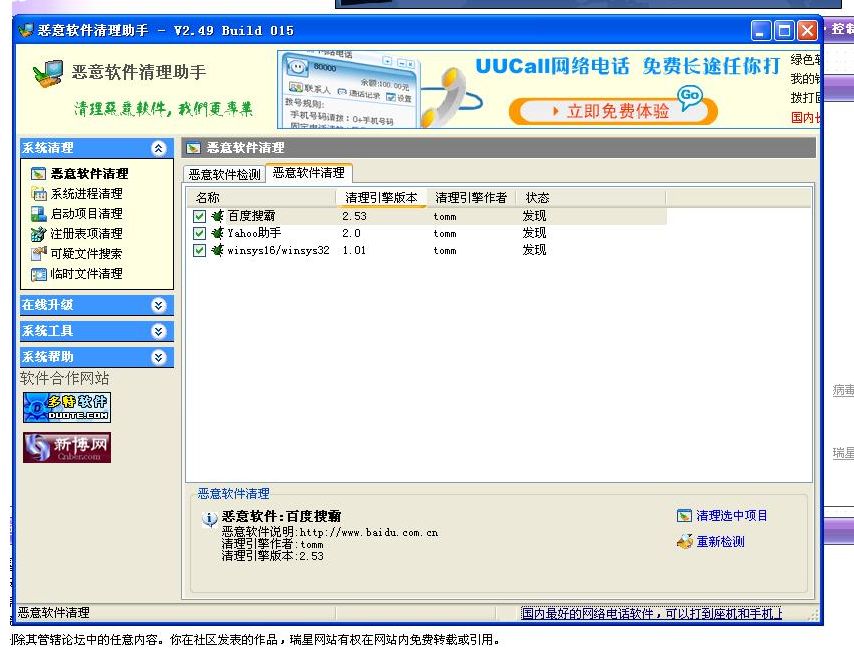
Task: Minimize the 恶意软件清理助手 window
Action: 761,30
